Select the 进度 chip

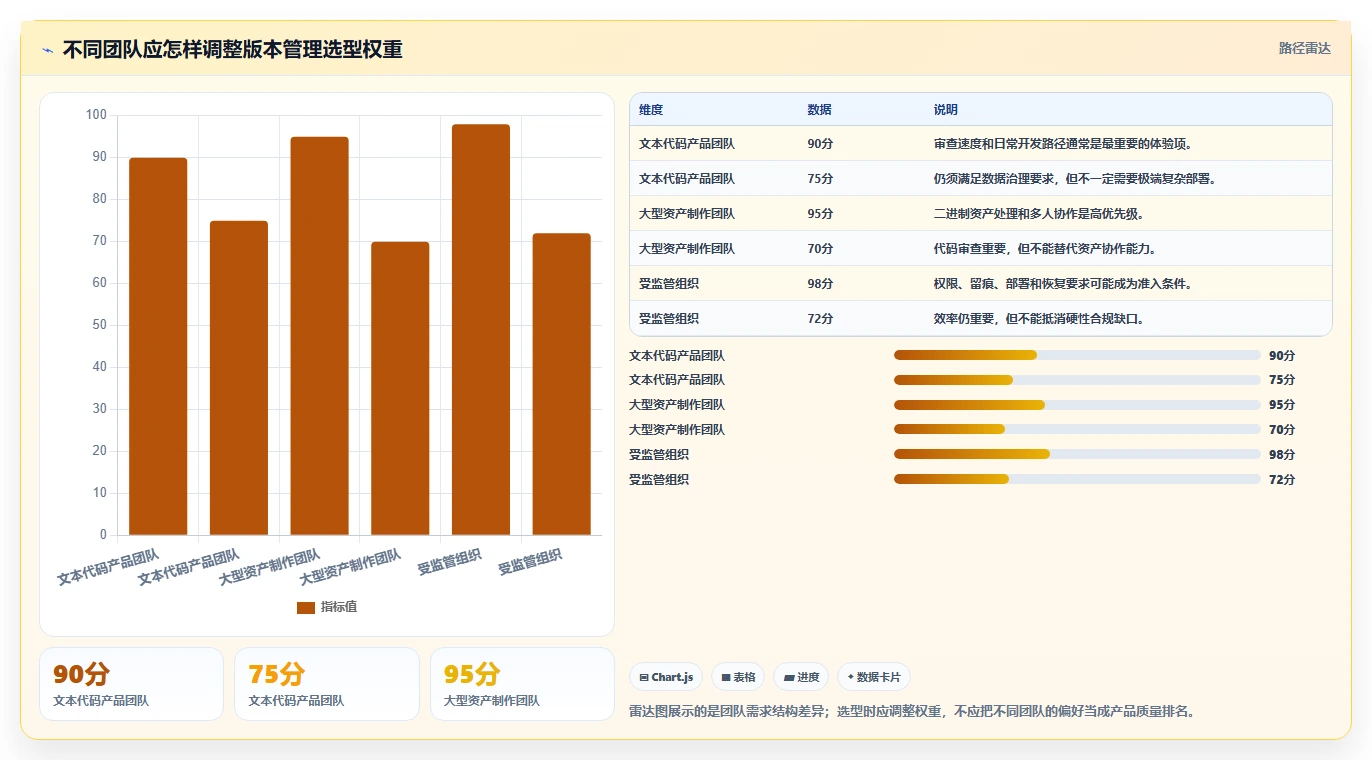tap(801, 677)
